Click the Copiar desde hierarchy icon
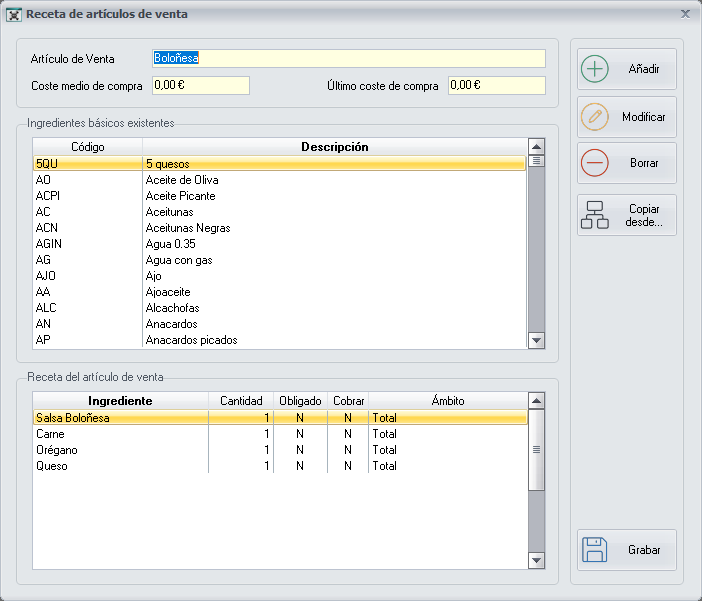 click(x=595, y=215)
